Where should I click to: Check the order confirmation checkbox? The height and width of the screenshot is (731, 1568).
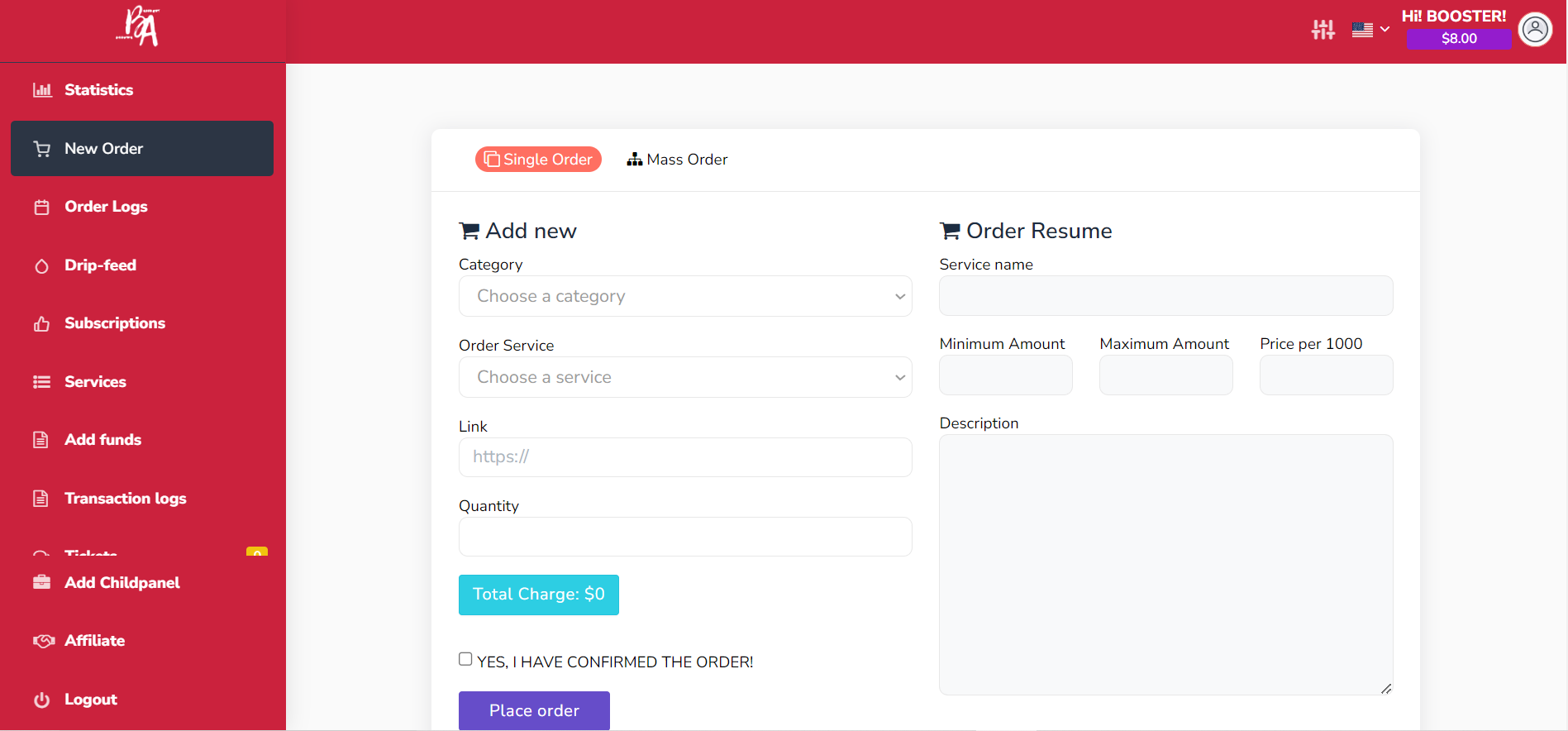[465, 659]
